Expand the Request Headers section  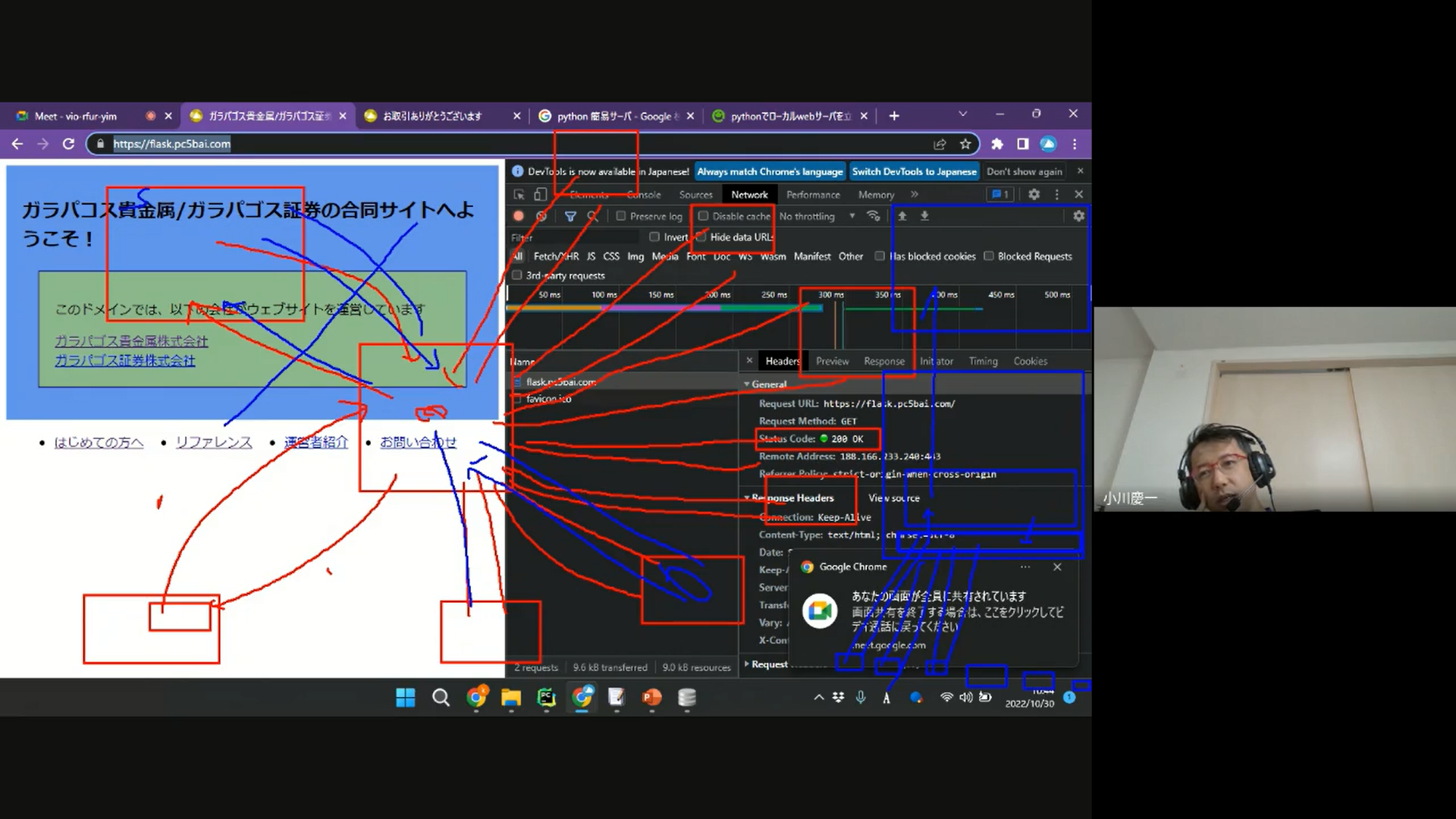coord(767,664)
